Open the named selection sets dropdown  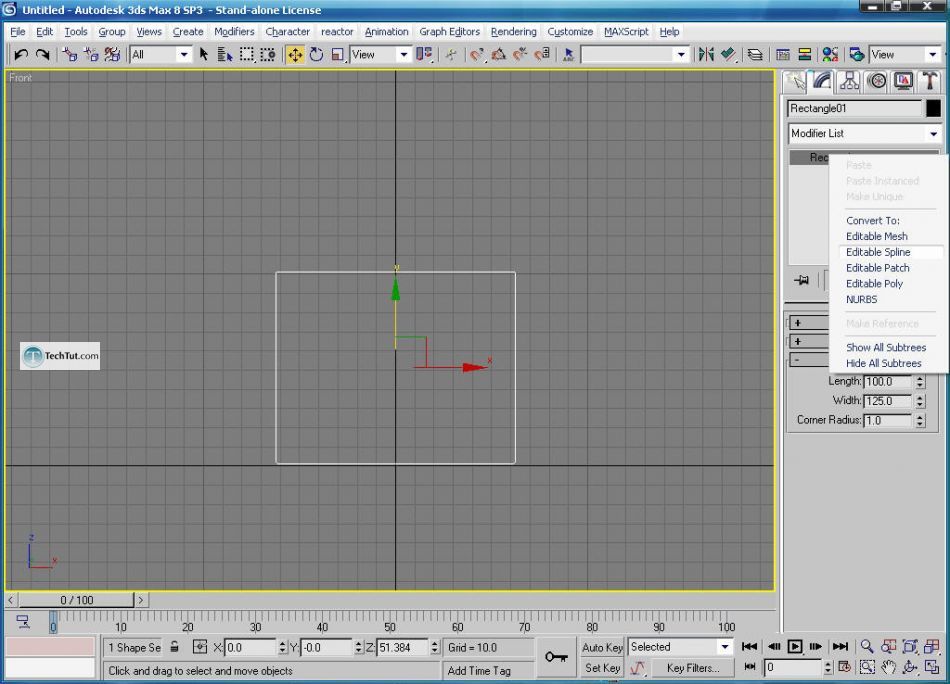[x=682, y=55]
